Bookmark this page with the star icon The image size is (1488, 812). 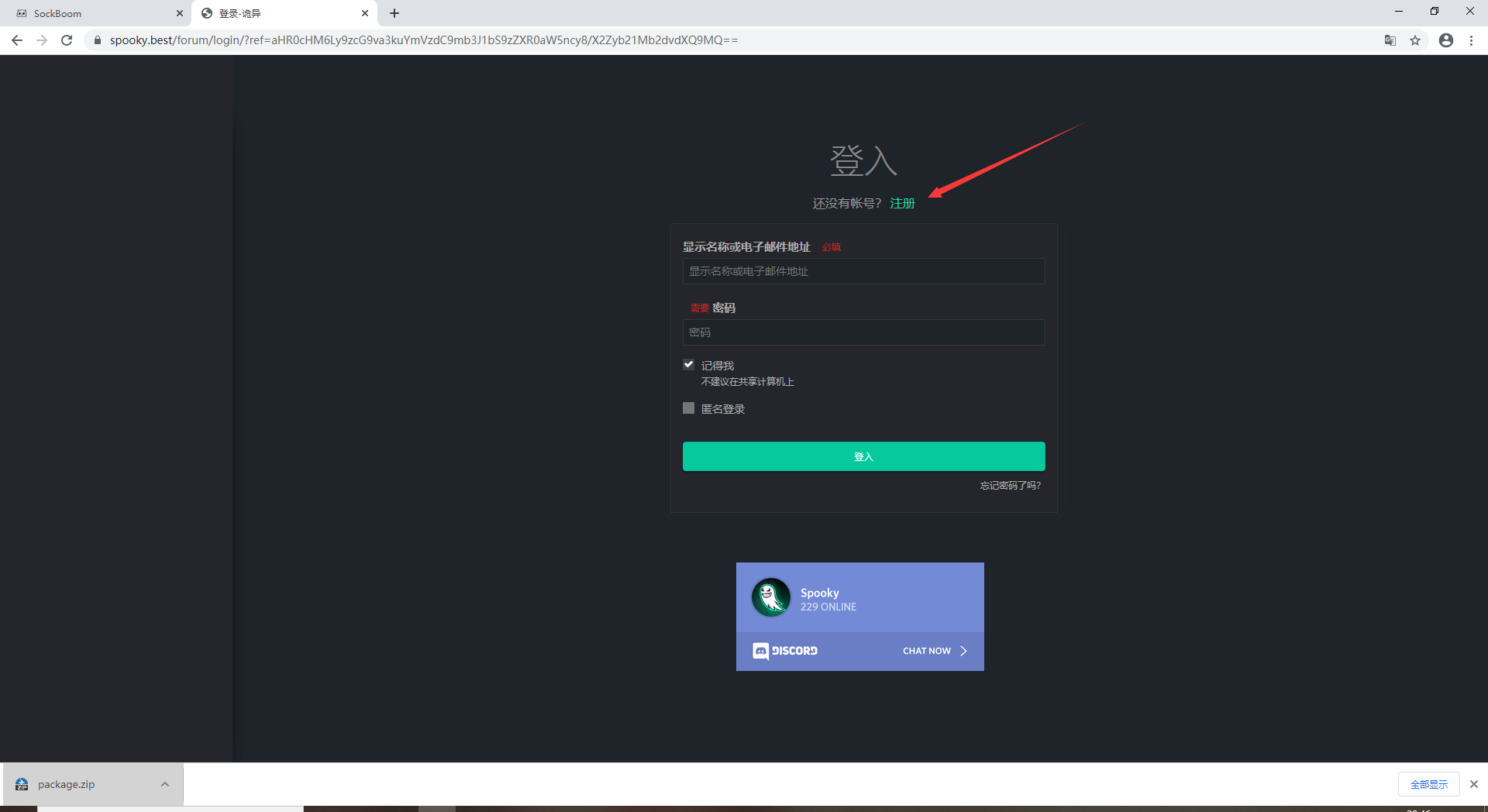tap(1415, 40)
